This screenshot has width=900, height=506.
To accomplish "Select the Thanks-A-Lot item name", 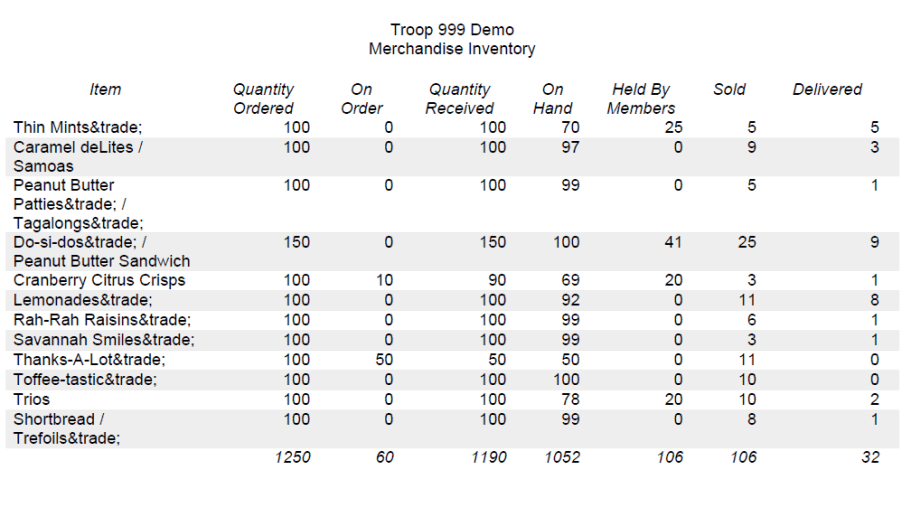I will (89, 360).
